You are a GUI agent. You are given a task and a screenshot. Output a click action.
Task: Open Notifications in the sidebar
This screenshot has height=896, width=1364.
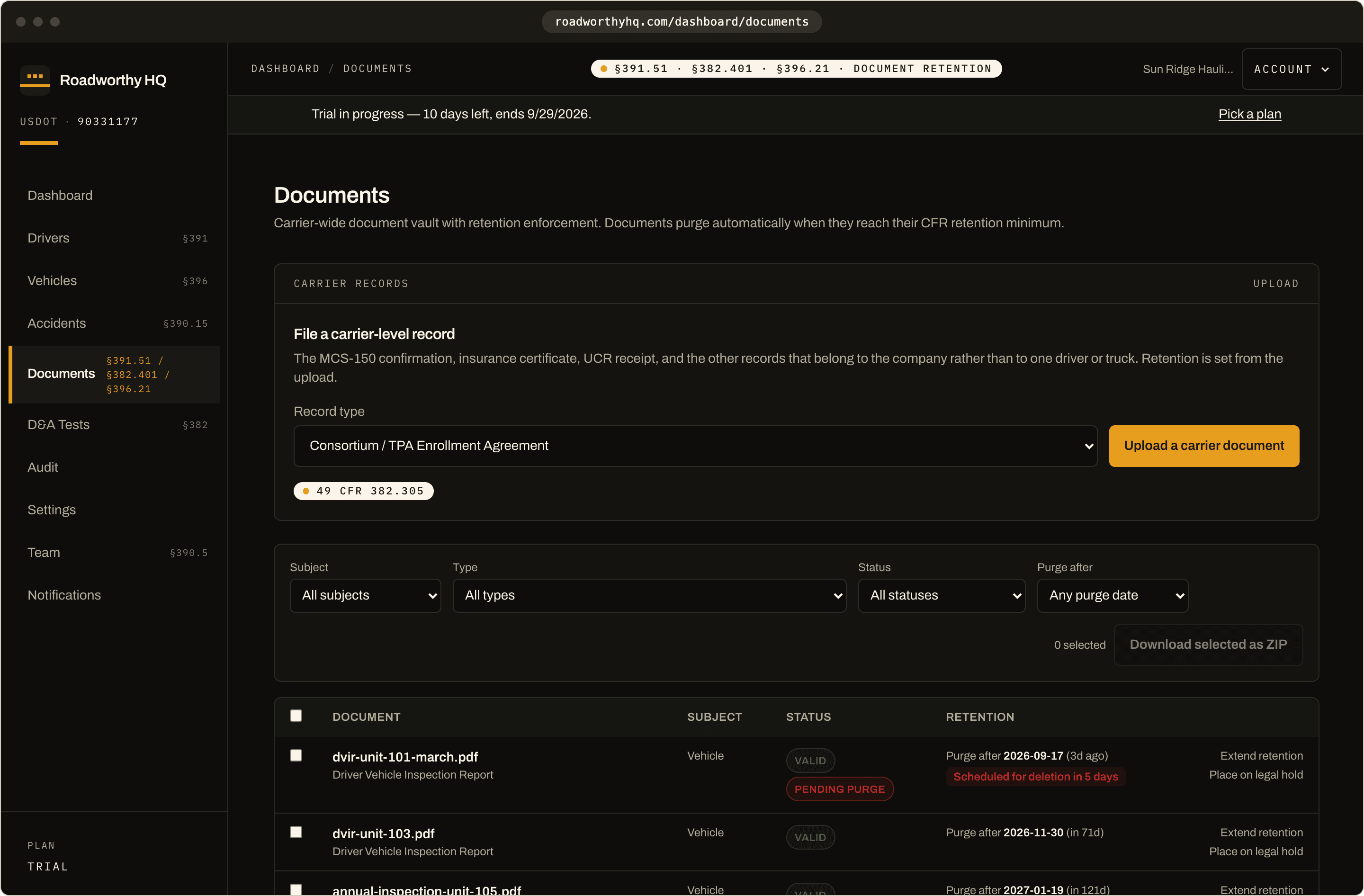115,595
